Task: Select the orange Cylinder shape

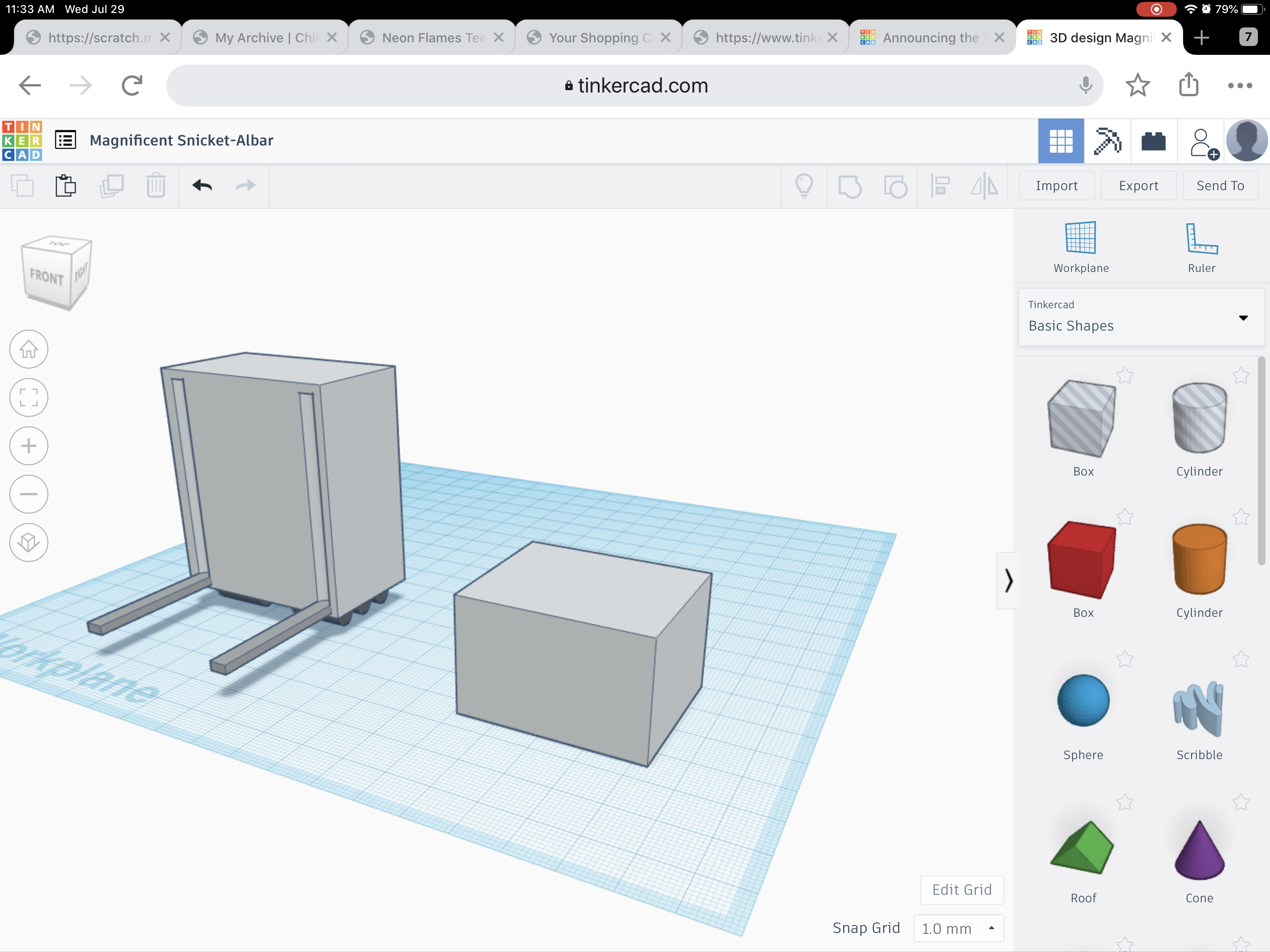Action: point(1199,559)
